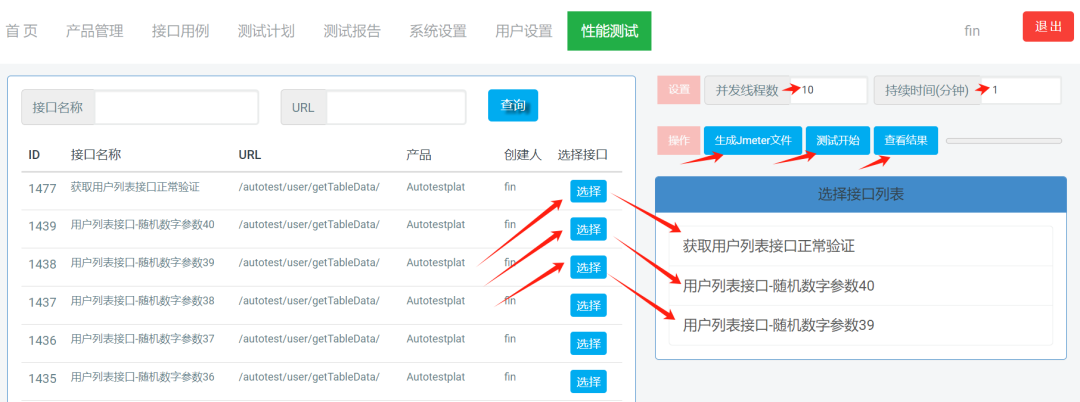Click the 查询 search button

tap(513, 105)
